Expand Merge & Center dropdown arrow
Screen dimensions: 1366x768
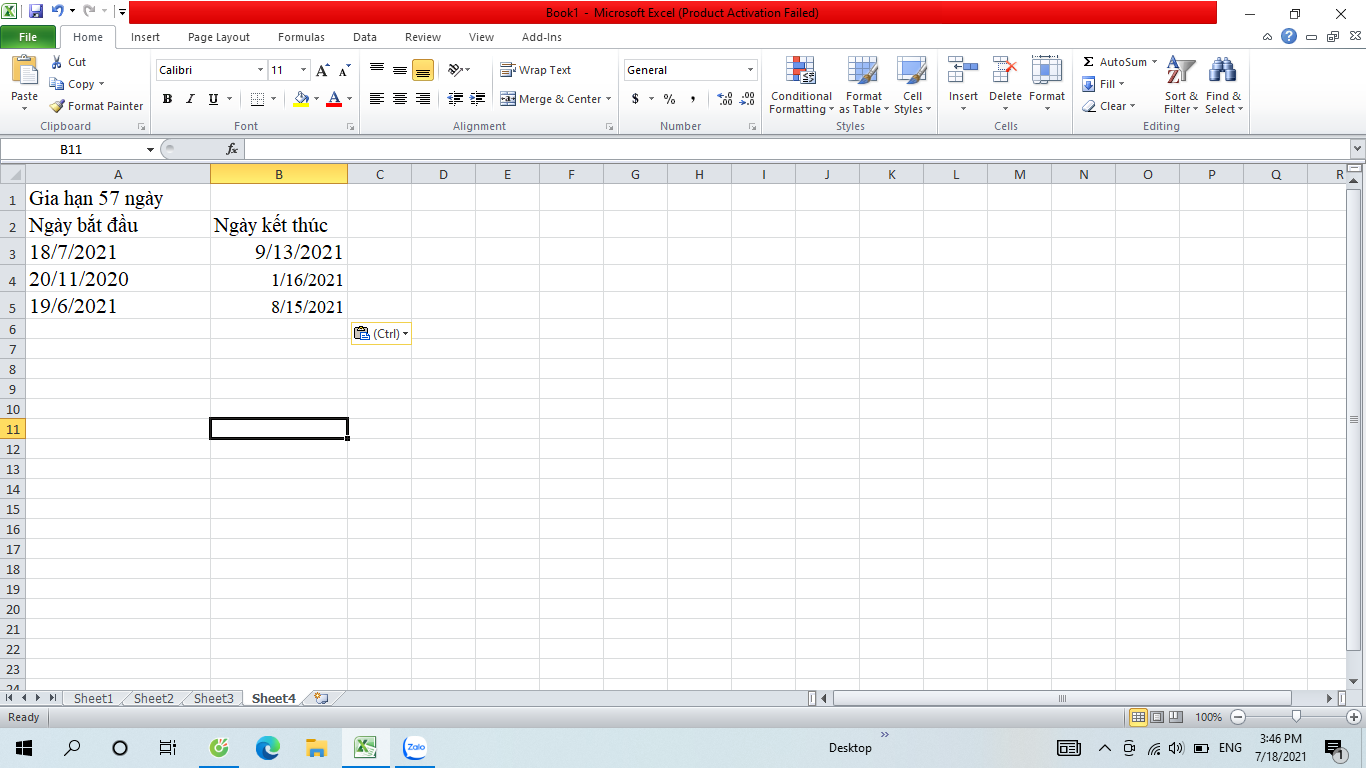(x=608, y=99)
